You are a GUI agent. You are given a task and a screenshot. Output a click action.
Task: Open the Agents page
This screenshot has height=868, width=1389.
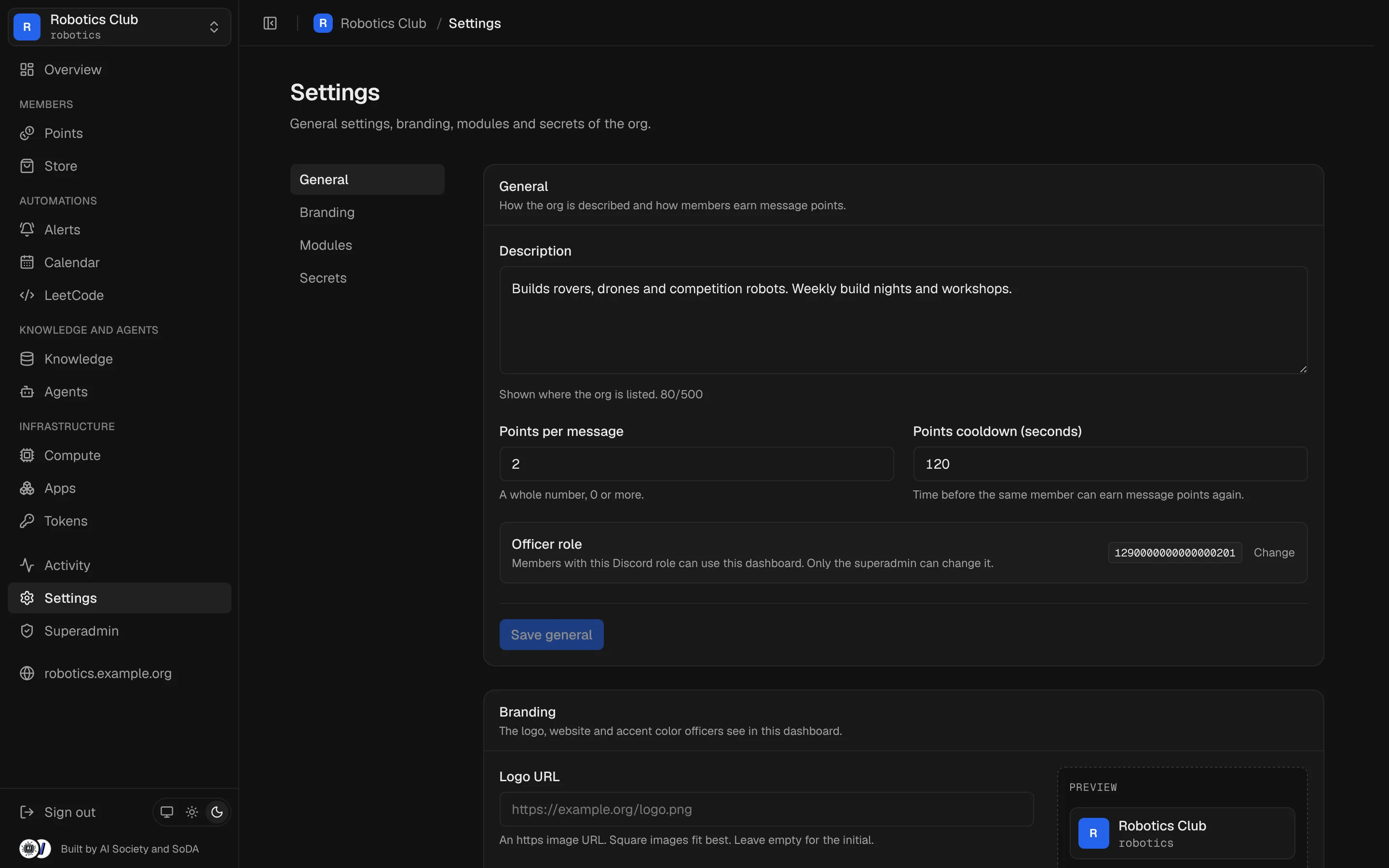pos(120,392)
